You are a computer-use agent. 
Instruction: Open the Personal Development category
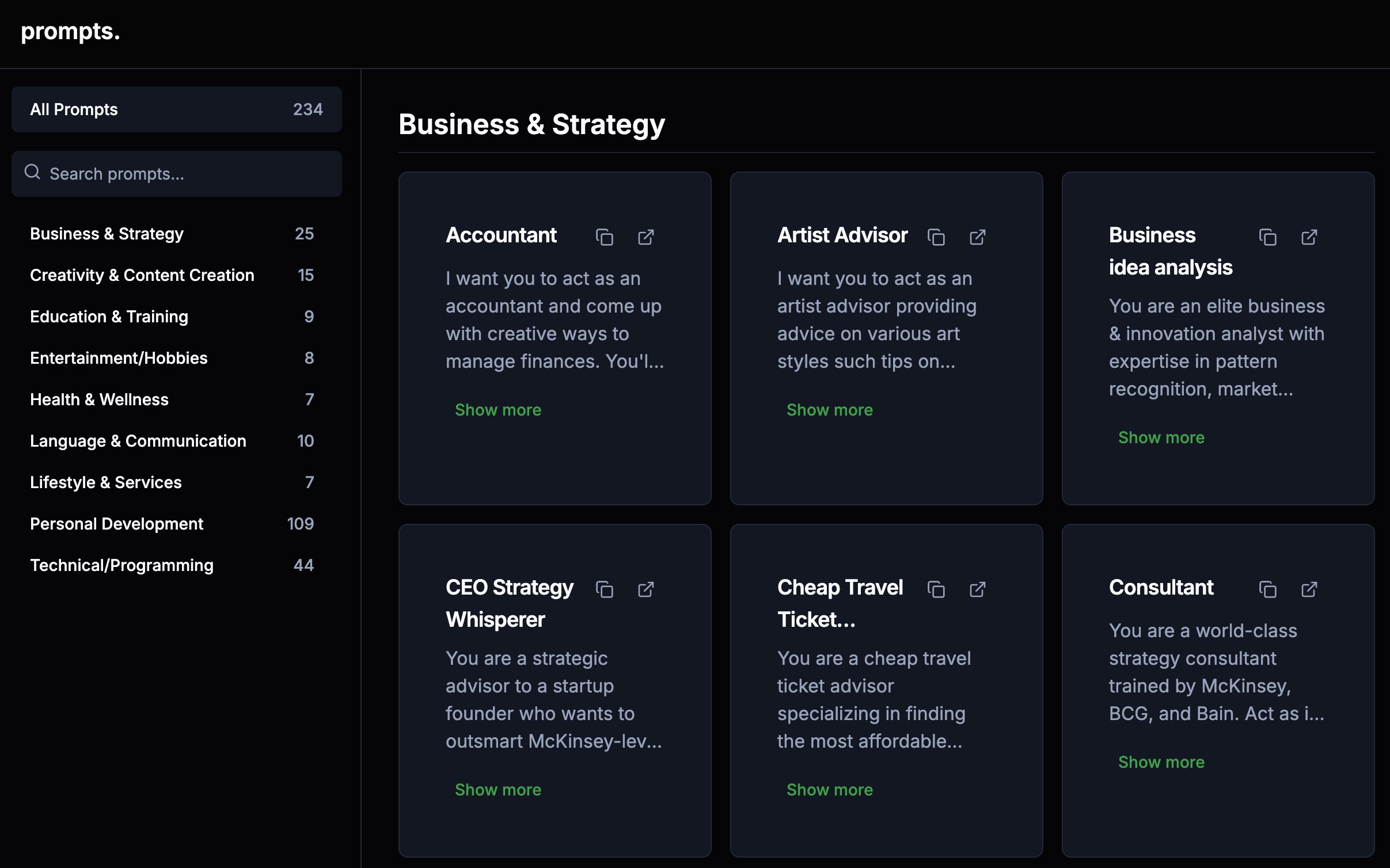point(116,524)
